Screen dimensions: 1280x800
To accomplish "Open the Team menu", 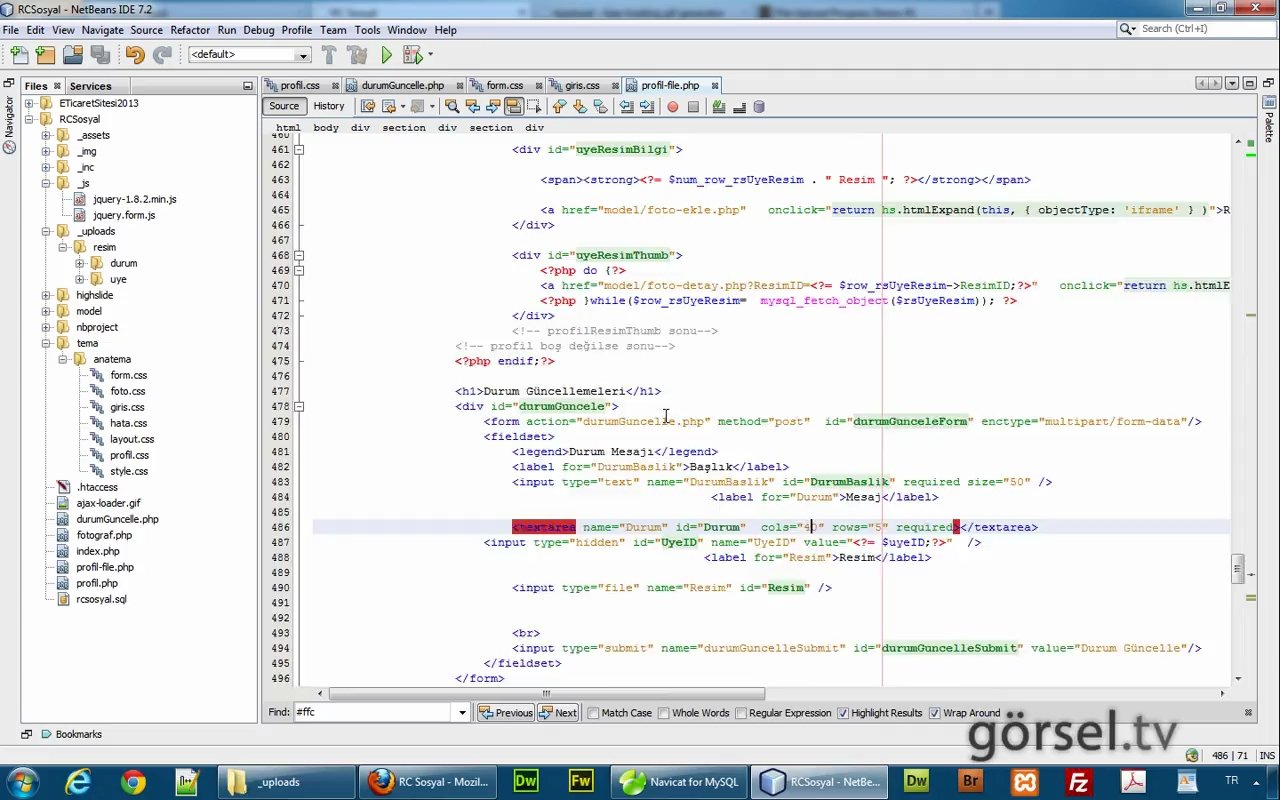I will click(x=333, y=30).
